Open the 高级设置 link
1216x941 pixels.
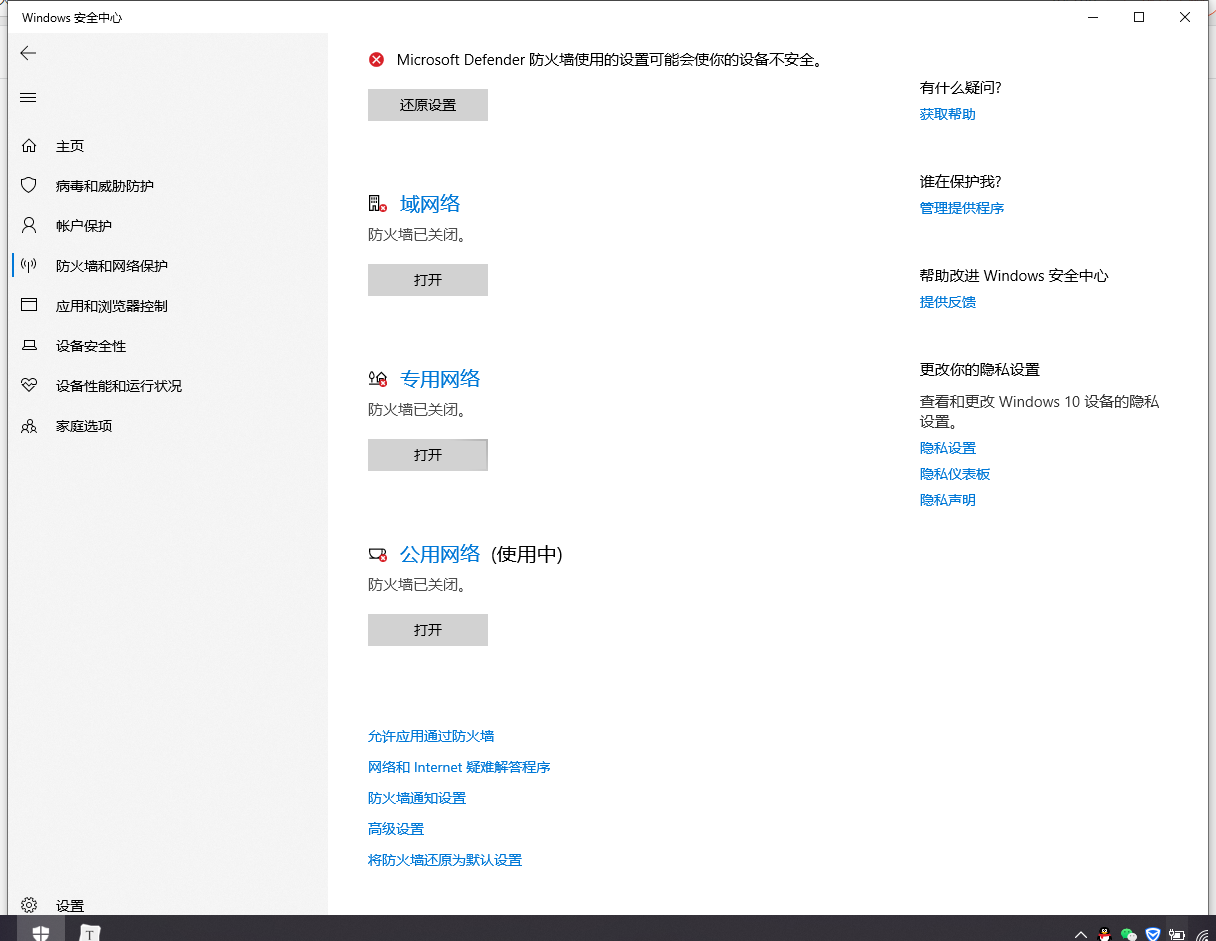[x=396, y=828]
